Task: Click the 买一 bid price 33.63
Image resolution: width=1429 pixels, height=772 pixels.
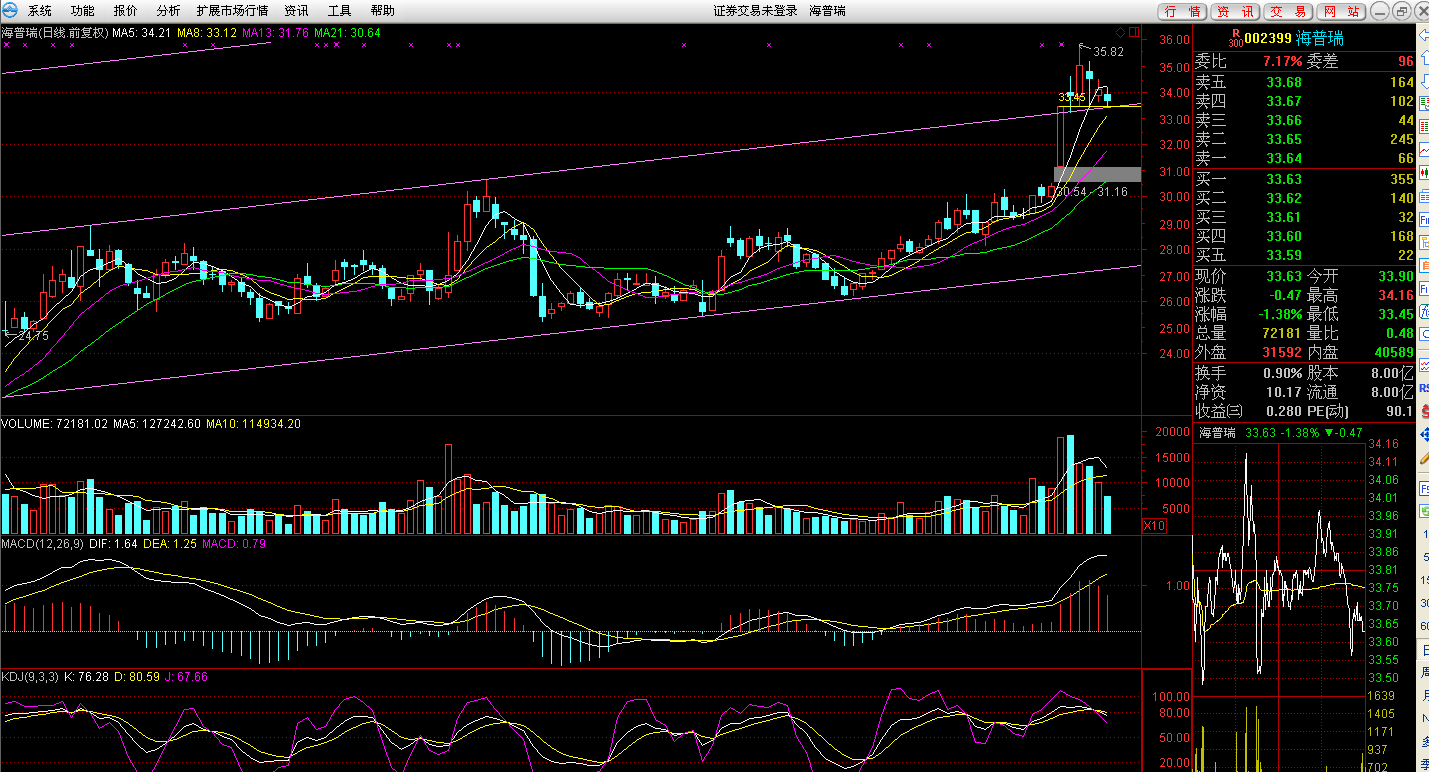Action: [1284, 179]
